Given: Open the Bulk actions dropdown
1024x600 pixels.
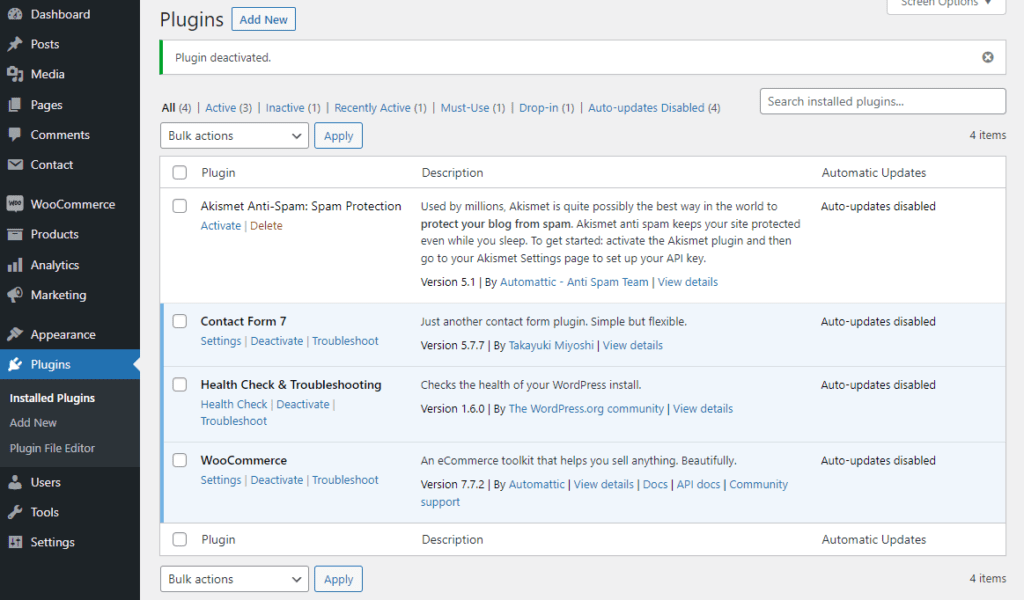Looking at the screenshot, I should [234, 135].
